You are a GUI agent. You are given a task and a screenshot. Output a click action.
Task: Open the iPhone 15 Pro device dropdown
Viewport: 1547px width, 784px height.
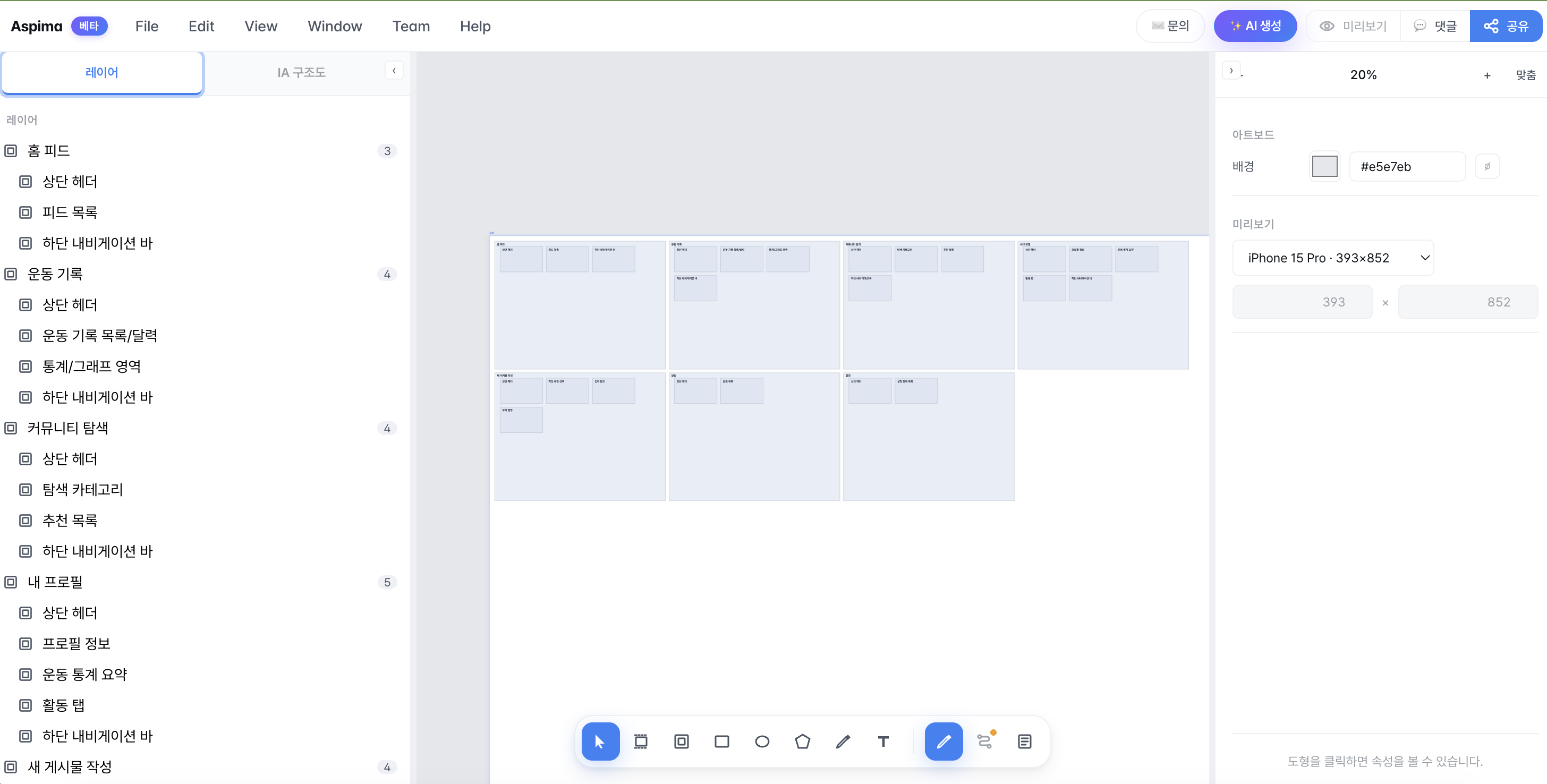click(1333, 258)
